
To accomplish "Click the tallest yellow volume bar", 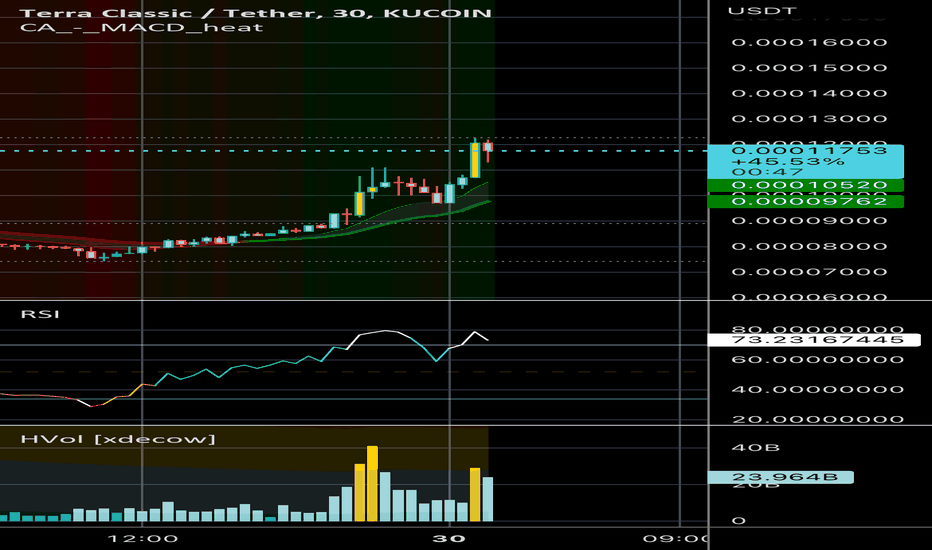I will [372, 483].
